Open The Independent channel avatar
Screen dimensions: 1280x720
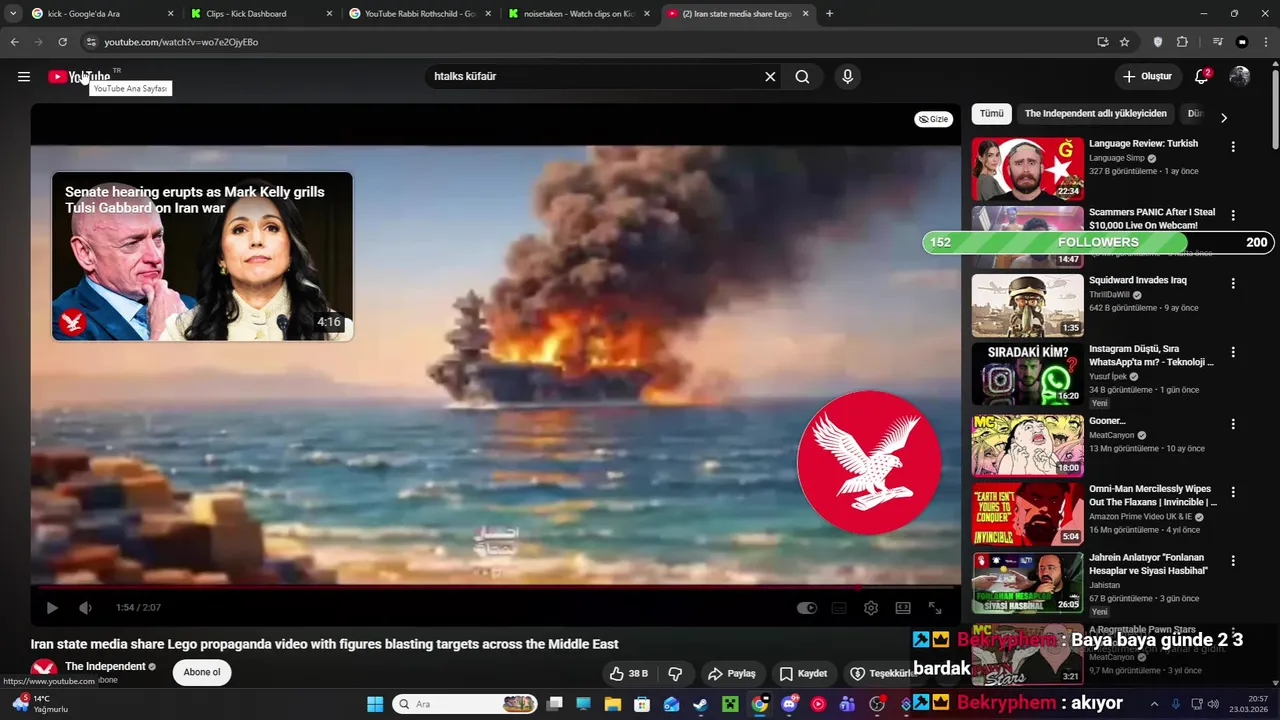tap(43, 672)
